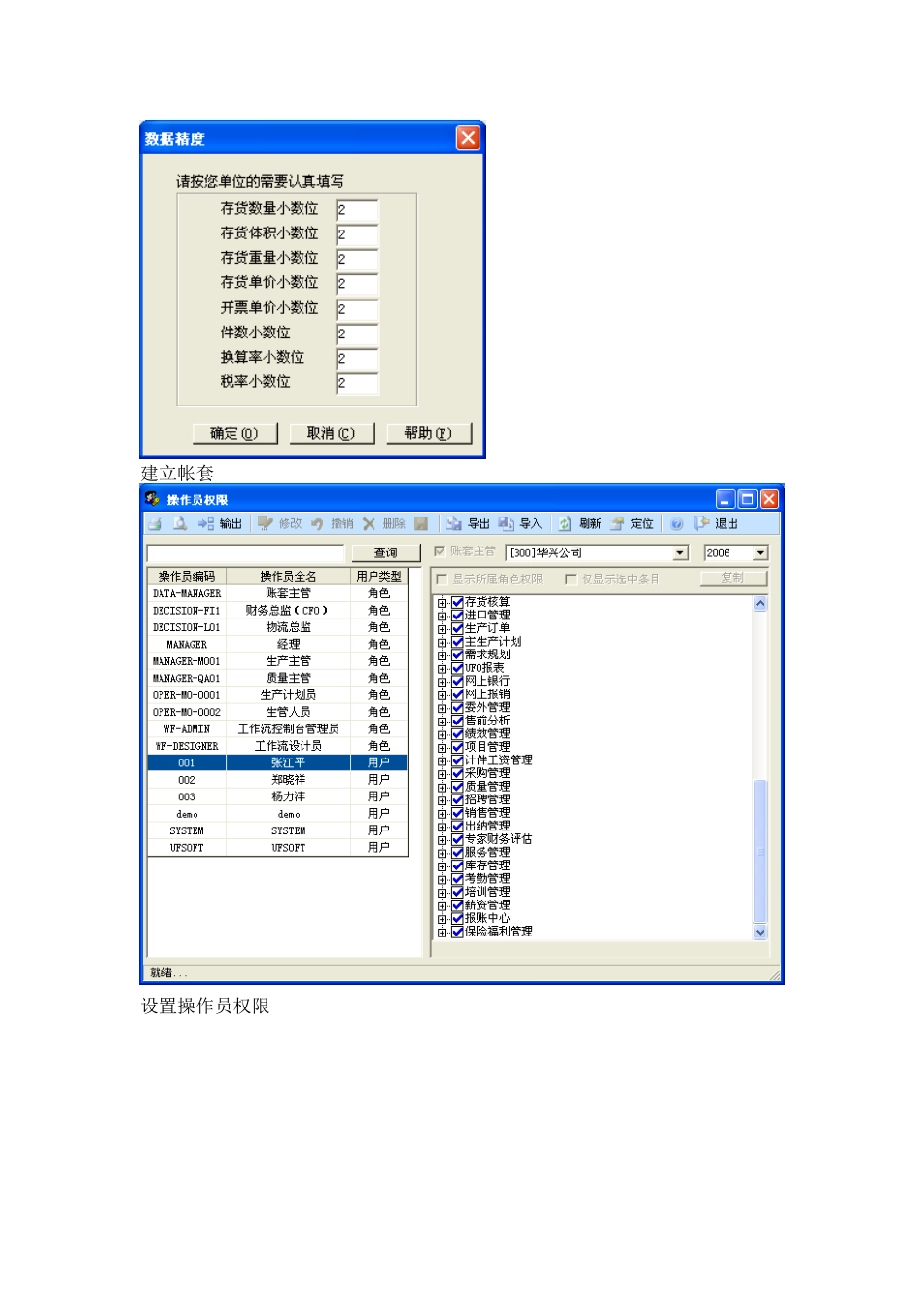Open the 2006 year dropdown
The width and height of the screenshot is (924, 1307).
pos(761,552)
